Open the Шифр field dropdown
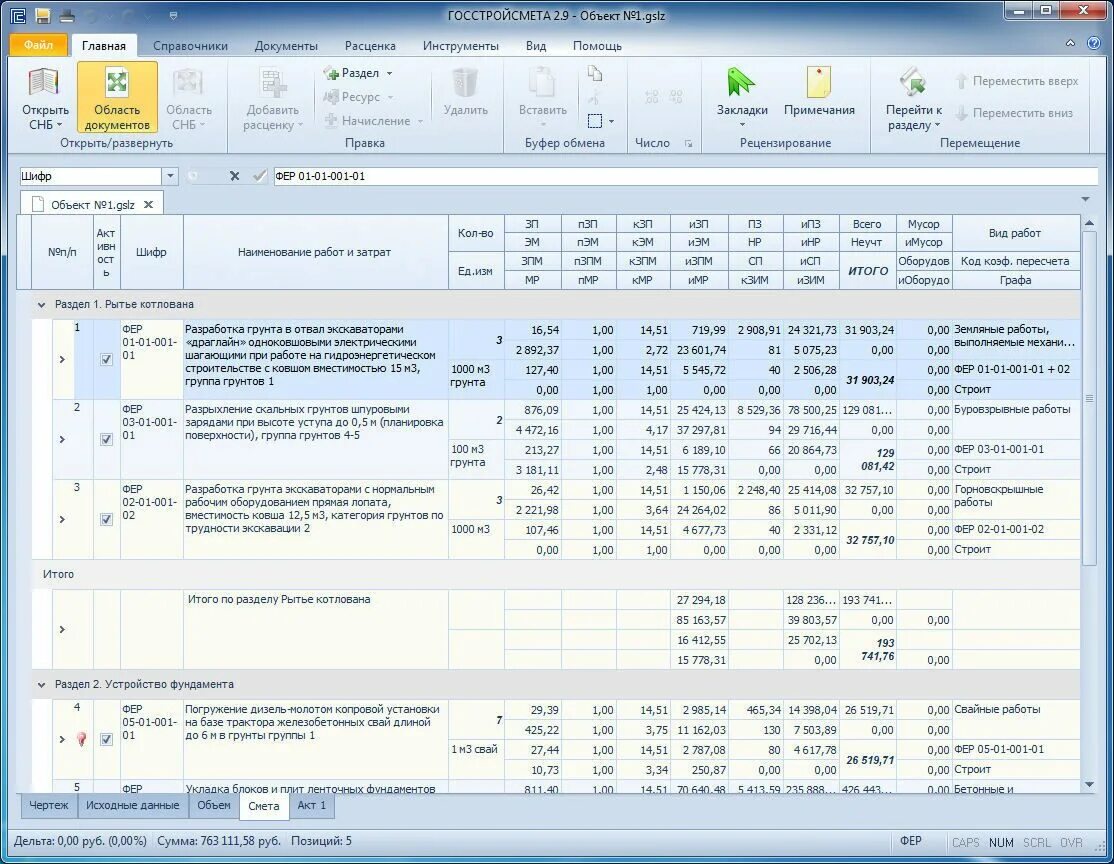 click(x=170, y=176)
